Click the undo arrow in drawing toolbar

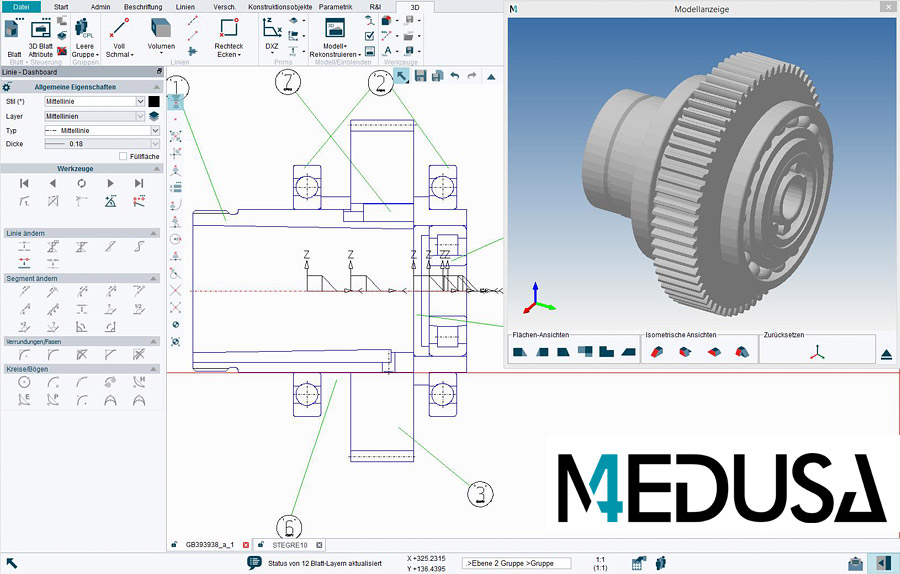coord(455,76)
